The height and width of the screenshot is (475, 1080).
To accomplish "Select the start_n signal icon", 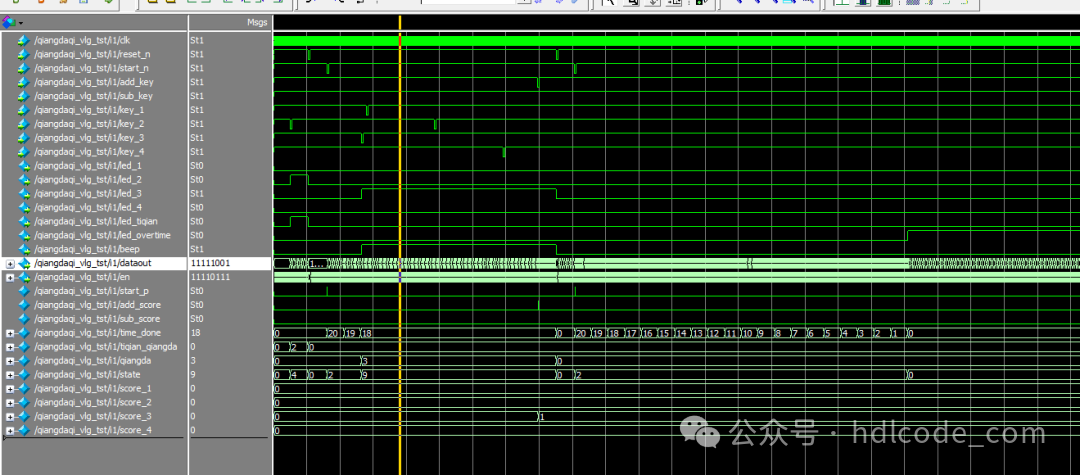I will (x=24, y=68).
